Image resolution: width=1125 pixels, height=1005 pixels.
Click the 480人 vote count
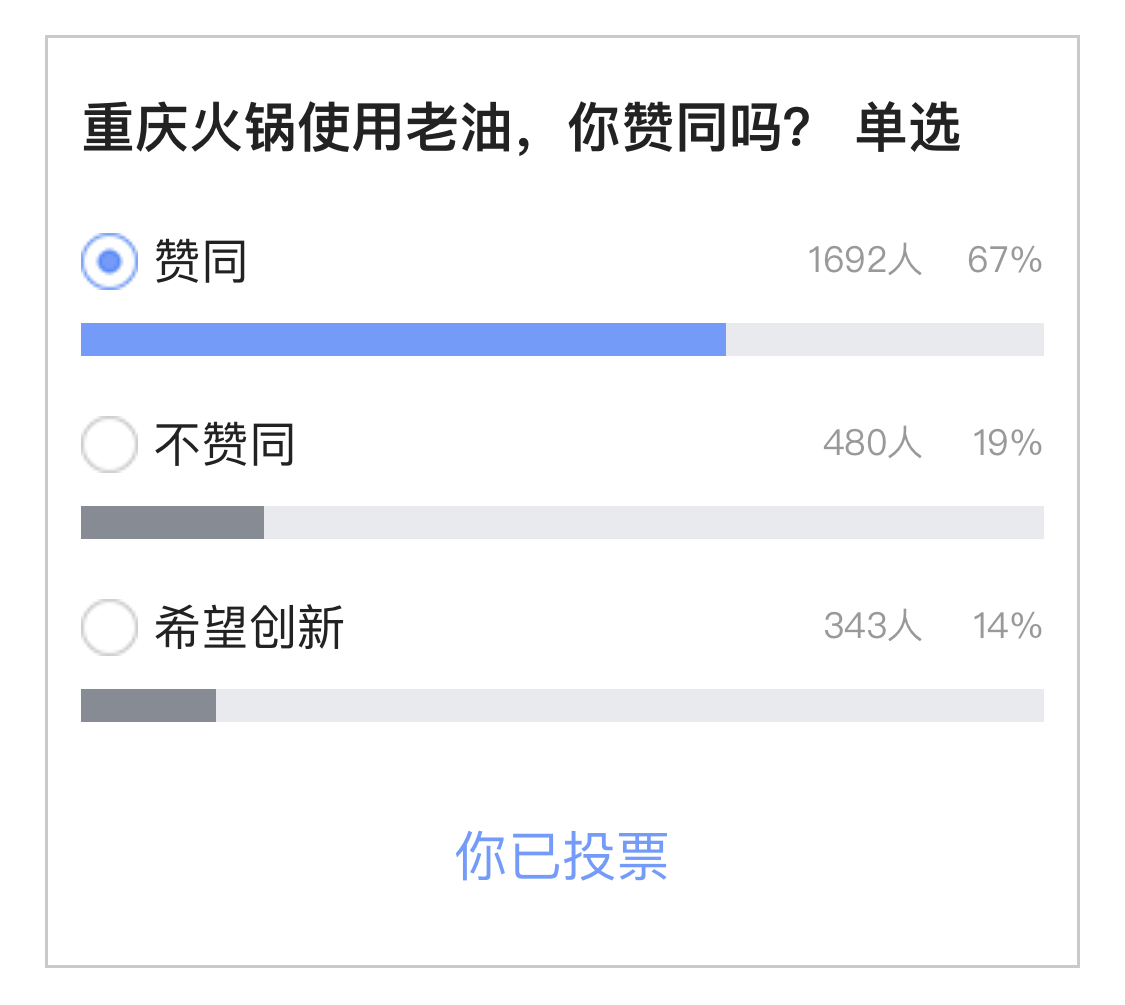[x=875, y=444]
